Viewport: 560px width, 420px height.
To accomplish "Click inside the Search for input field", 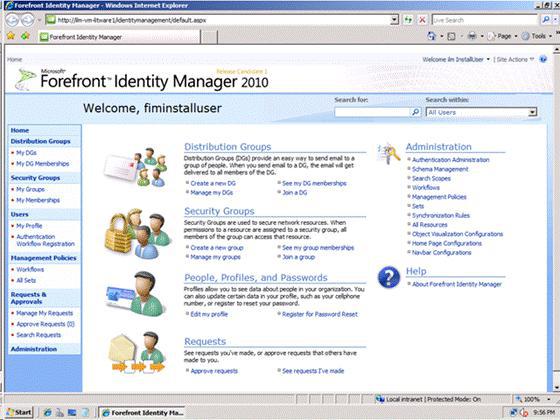I will (372, 112).
